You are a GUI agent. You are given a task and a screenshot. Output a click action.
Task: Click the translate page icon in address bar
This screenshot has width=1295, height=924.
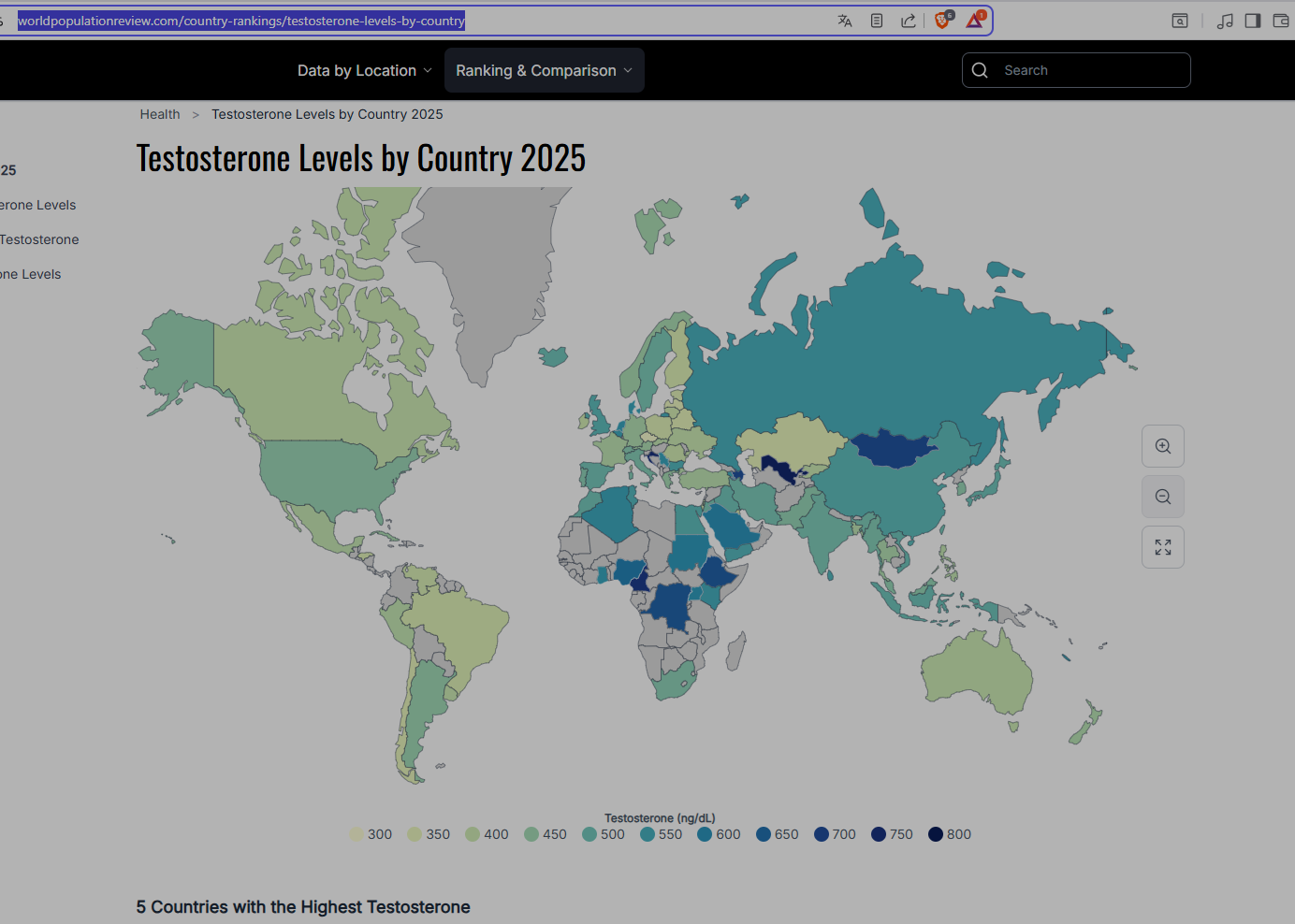click(x=845, y=21)
